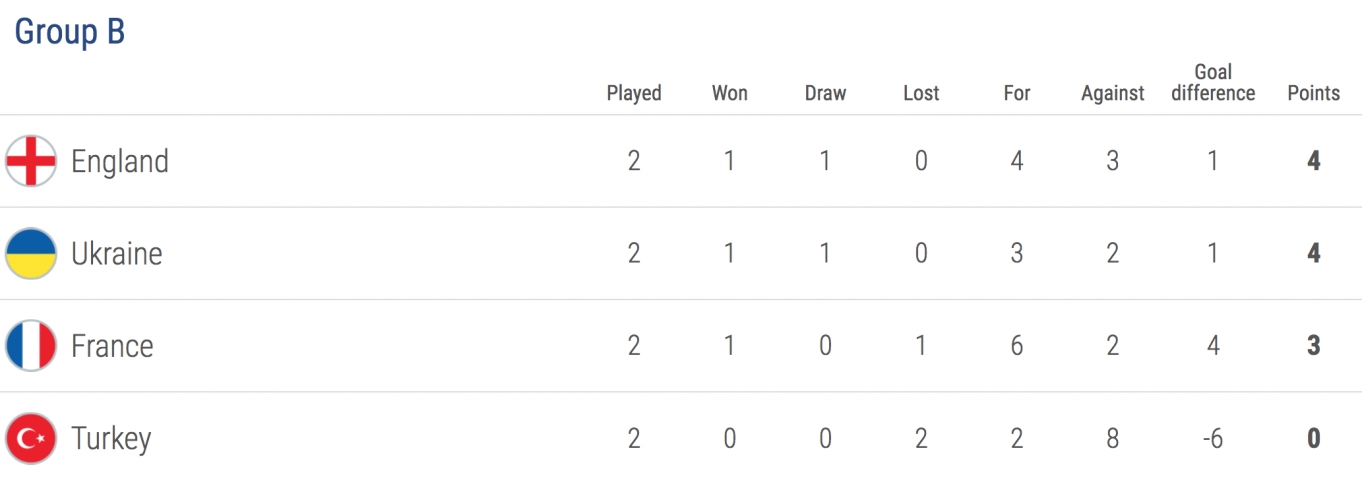Sort by Points column header
The height and width of the screenshot is (500, 1364).
[x=1314, y=93]
